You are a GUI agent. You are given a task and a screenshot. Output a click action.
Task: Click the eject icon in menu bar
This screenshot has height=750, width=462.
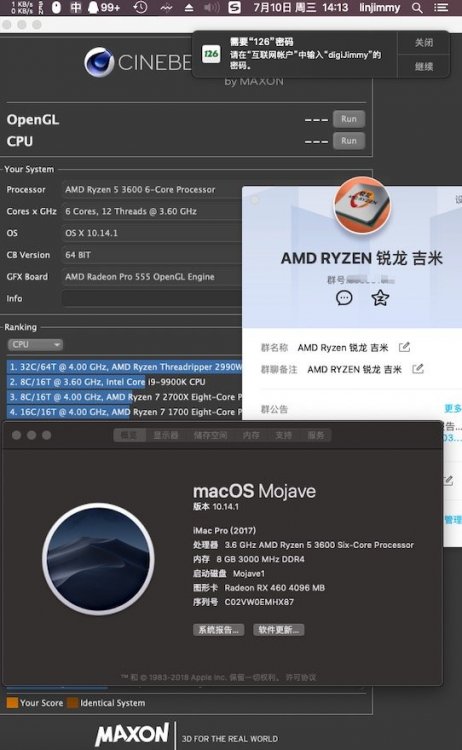[x=189, y=8]
